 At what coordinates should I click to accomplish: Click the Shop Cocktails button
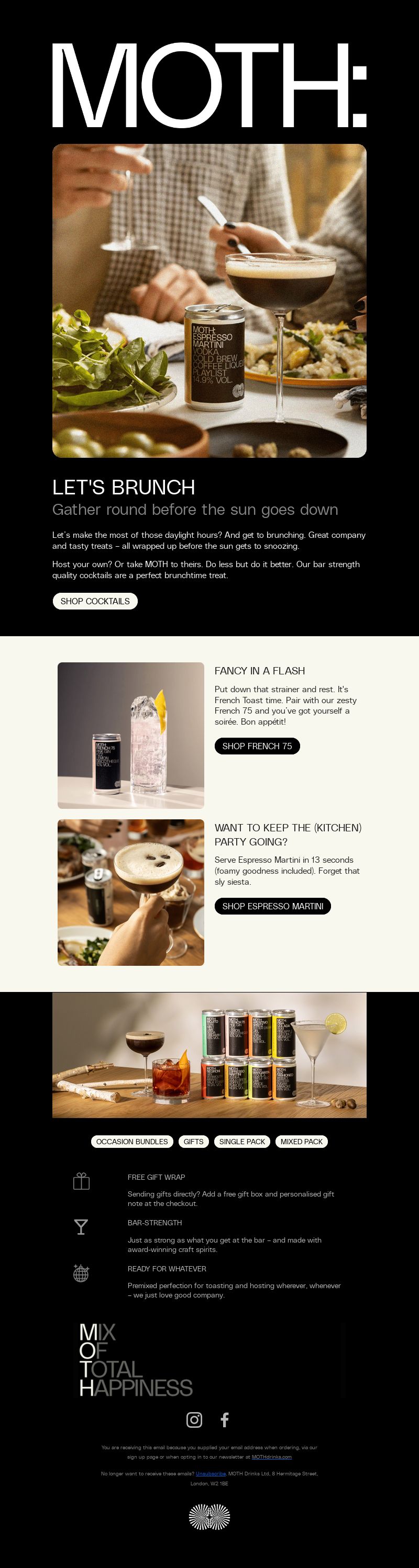pos(95,601)
